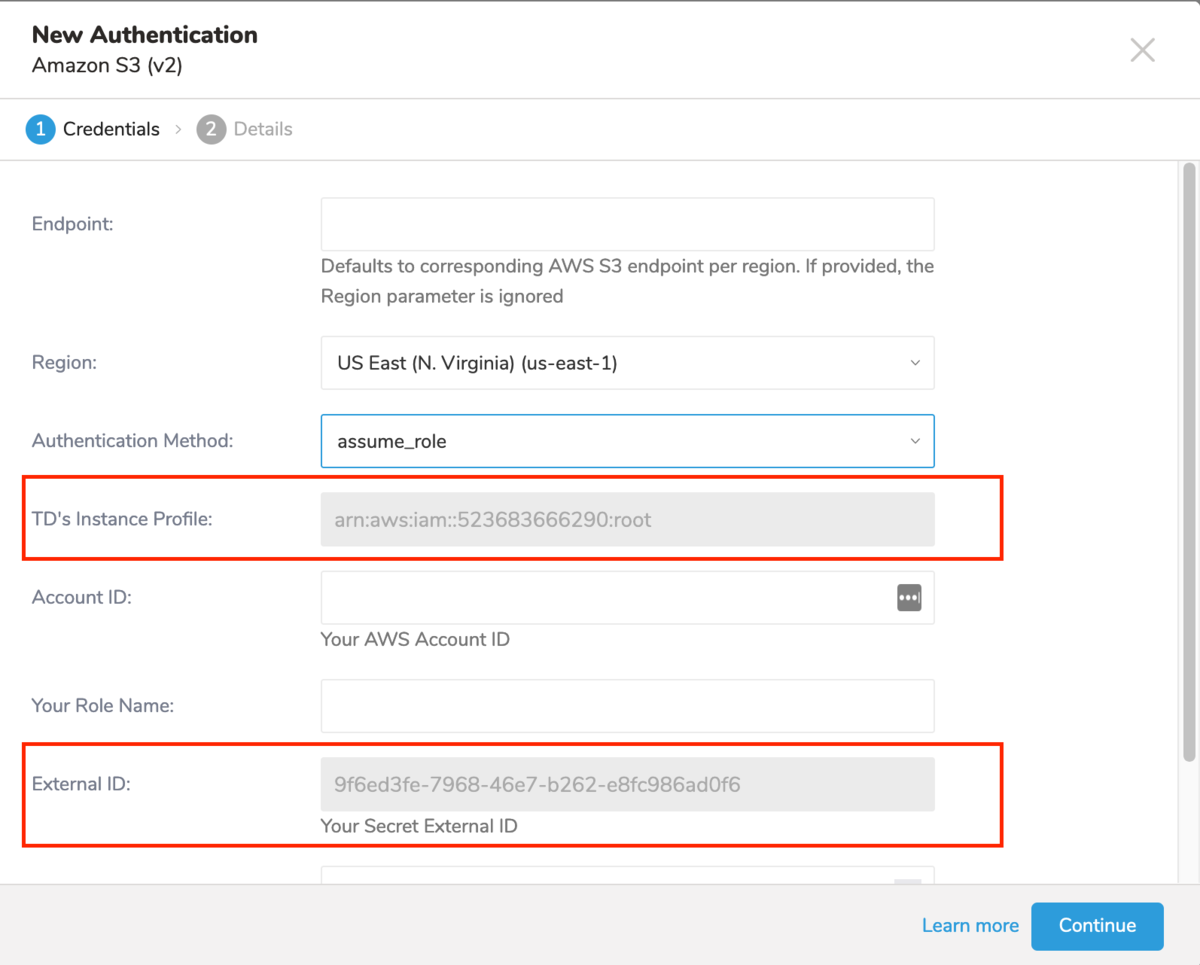Open the Learn more link
Screen dimensions: 1200x965
point(970,925)
